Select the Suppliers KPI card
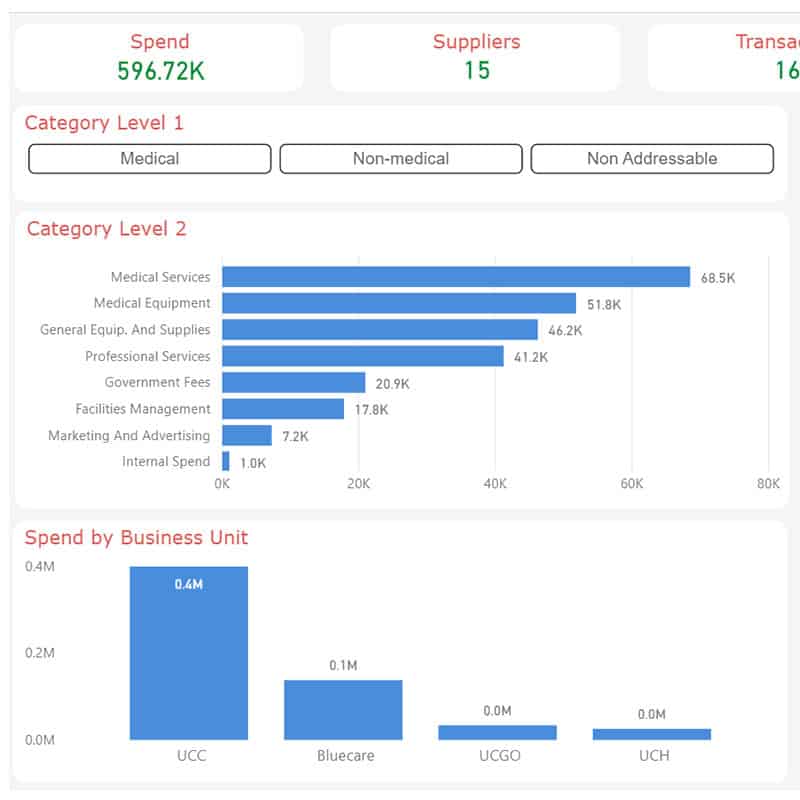 [476, 58]
